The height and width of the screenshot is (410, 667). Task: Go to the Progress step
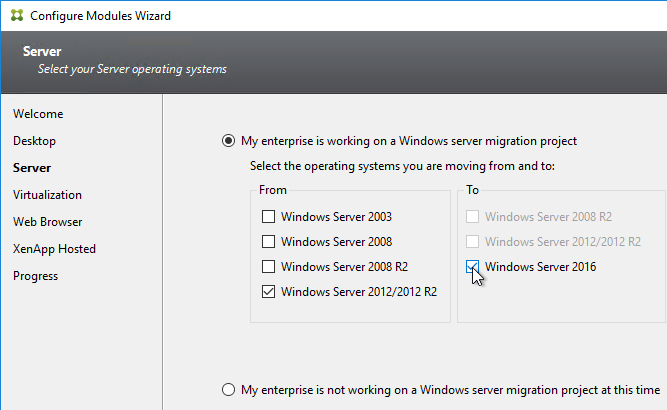(35, 276)
